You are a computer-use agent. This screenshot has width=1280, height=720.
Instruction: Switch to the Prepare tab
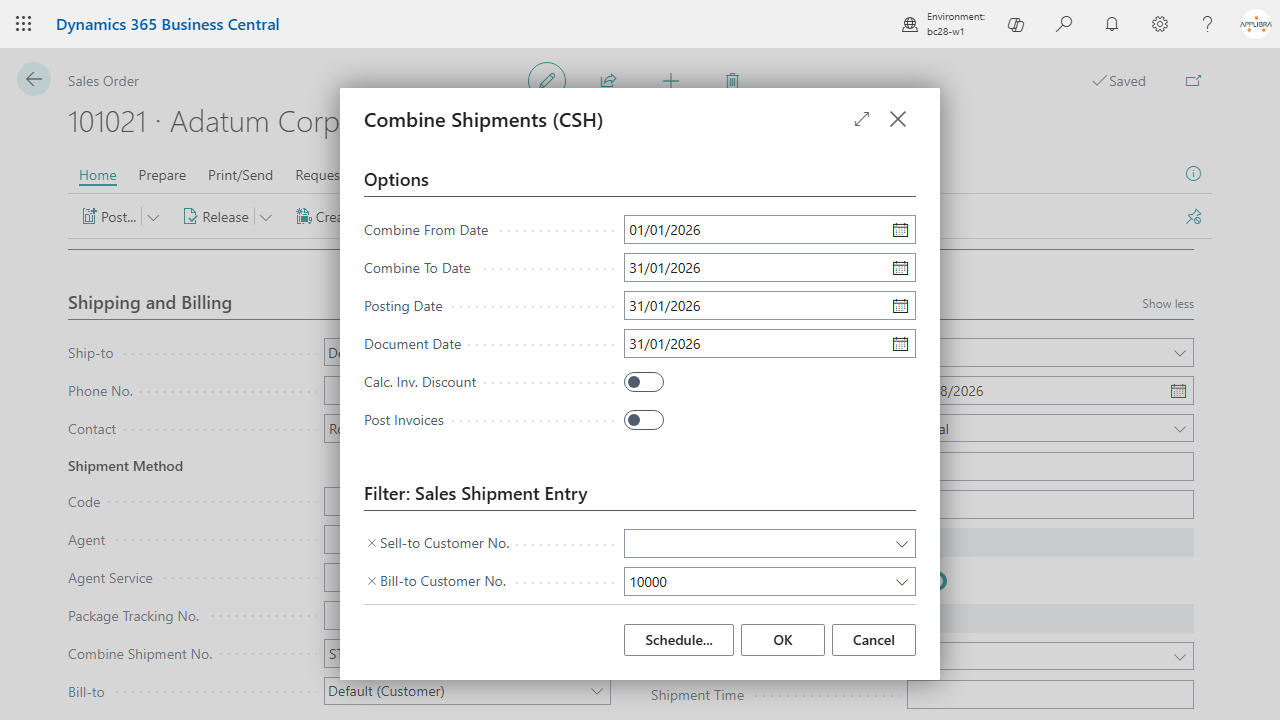(162, 175)
